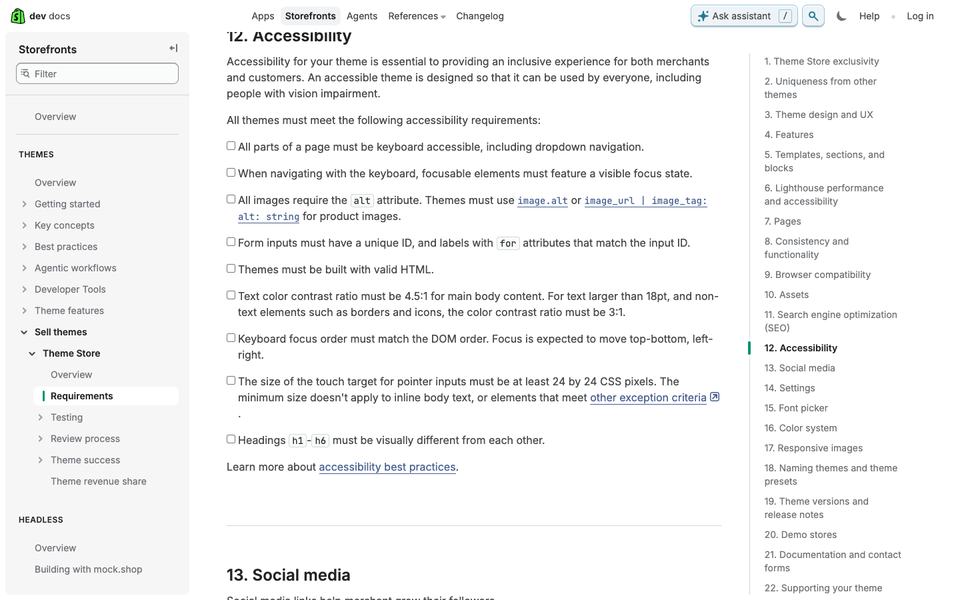Viewport: 960px width, 600px height.
Task: Jump to 4. Features section
Action: tap(789, 135)
